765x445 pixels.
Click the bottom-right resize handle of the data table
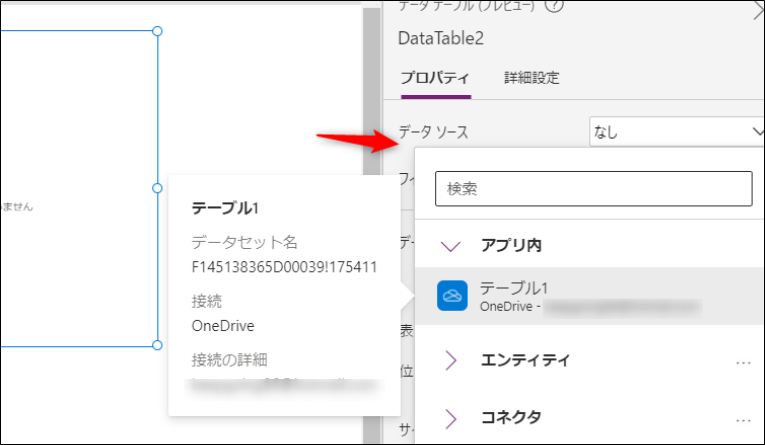[157, 345]
